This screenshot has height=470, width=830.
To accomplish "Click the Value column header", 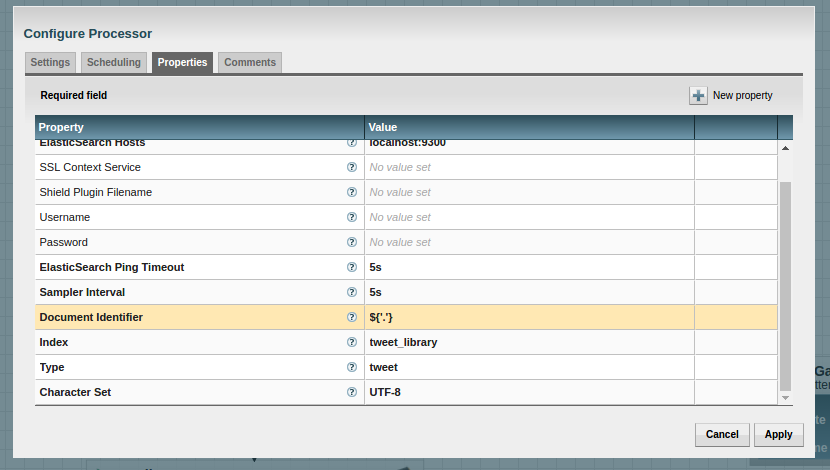I will 529,127.
